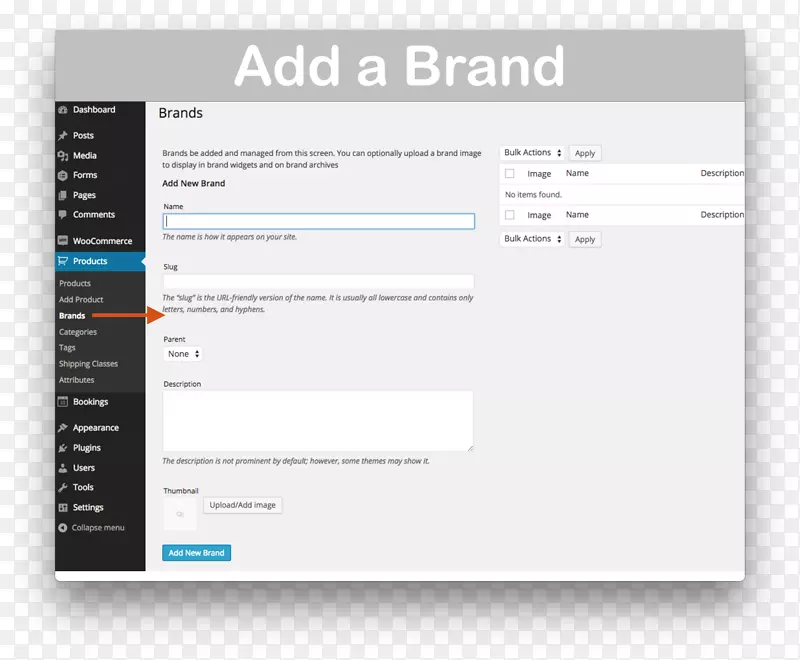Click the top Apply button

tap(585, 153)
